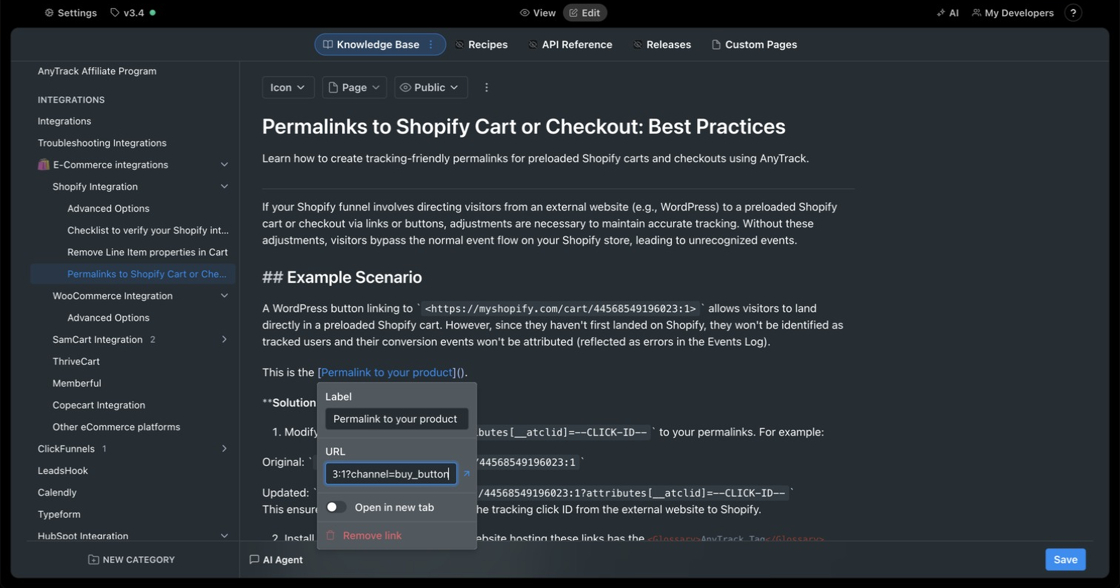The width and height of the screenshot is (1120, 588).
Task: Toggle Open in new tab switch
Action: (x=336, y=507)
